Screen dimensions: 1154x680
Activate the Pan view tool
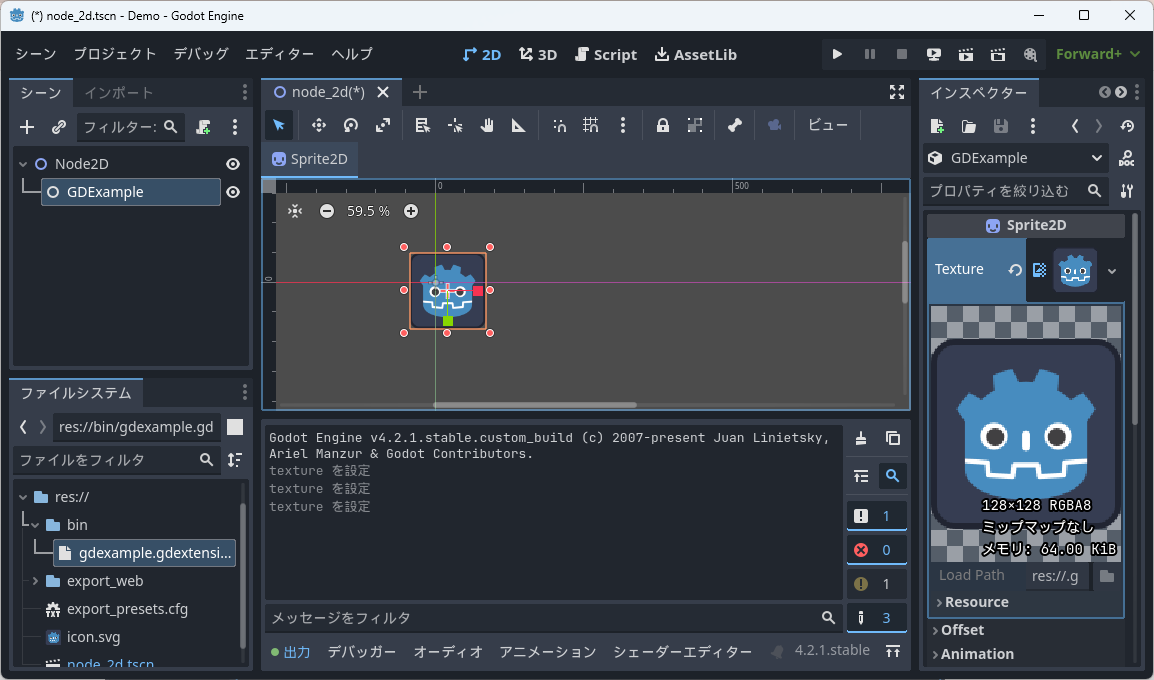point(487,125)
